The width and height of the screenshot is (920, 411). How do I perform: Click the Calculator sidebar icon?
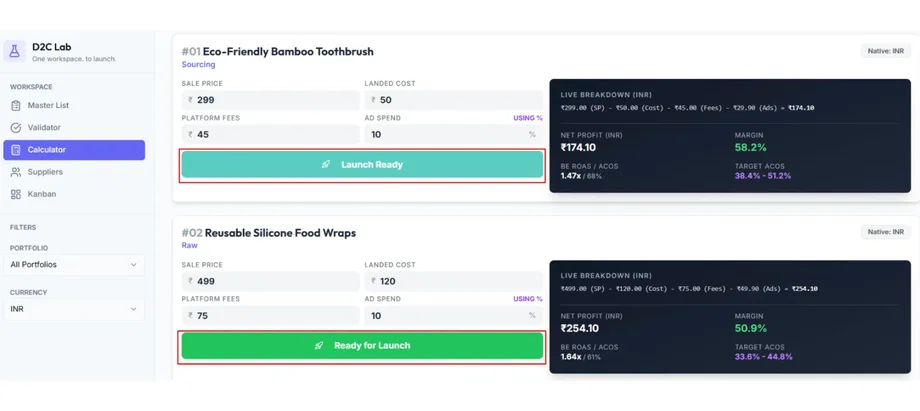point(16,150)
